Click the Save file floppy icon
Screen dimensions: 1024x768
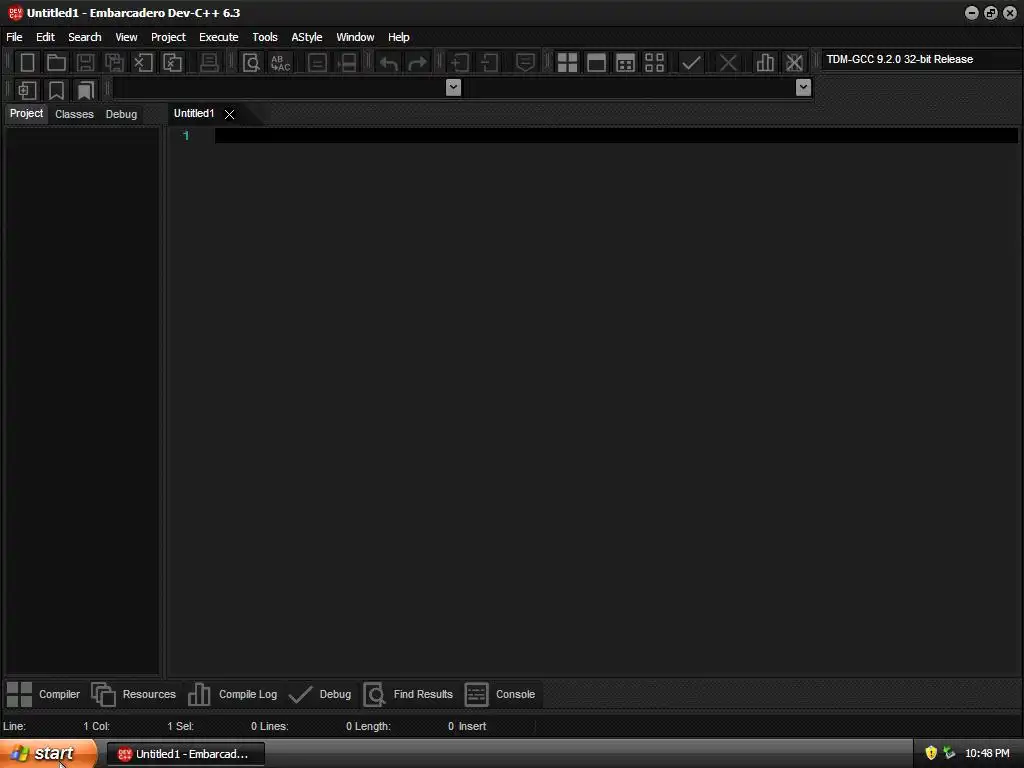pos(85,63)
